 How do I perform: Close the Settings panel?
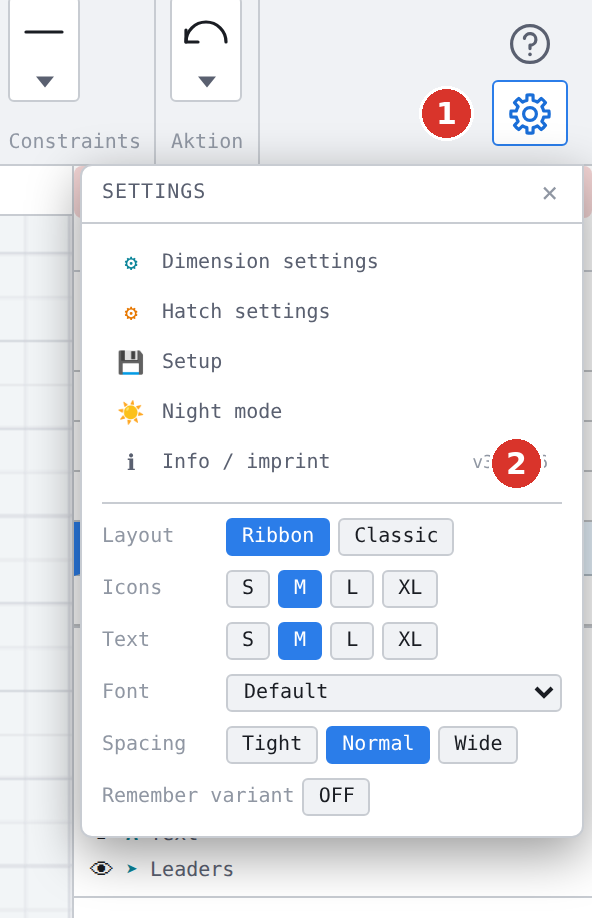point(549,193)
